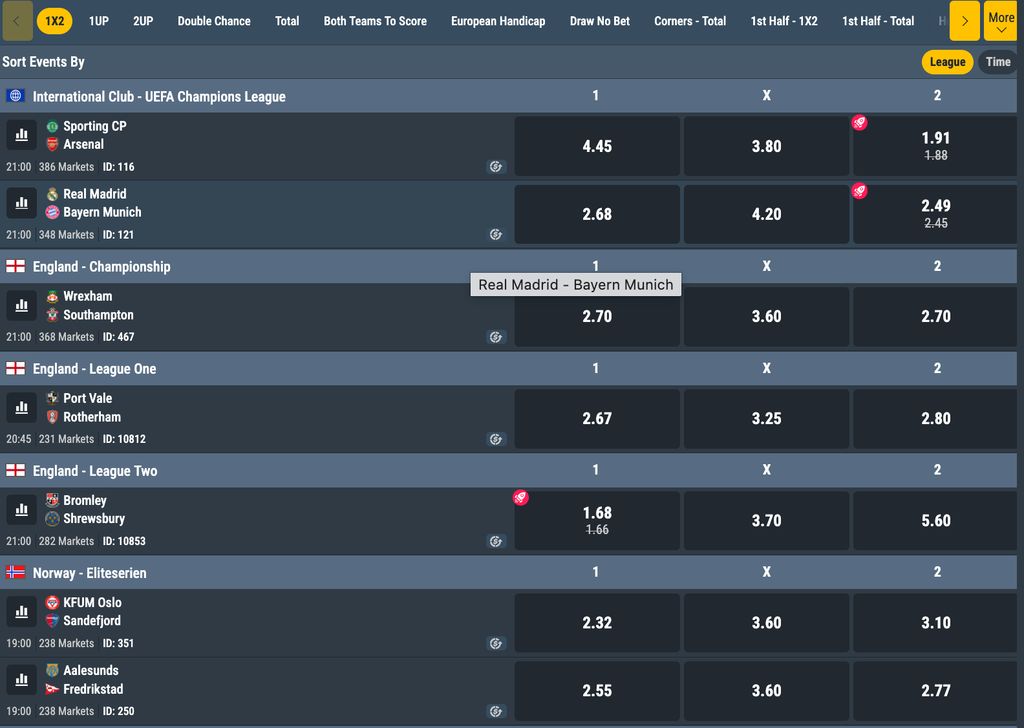Open 386 Markets for Sporting CP match
This screenshot has height=728, width=1024.
point(66,167)
